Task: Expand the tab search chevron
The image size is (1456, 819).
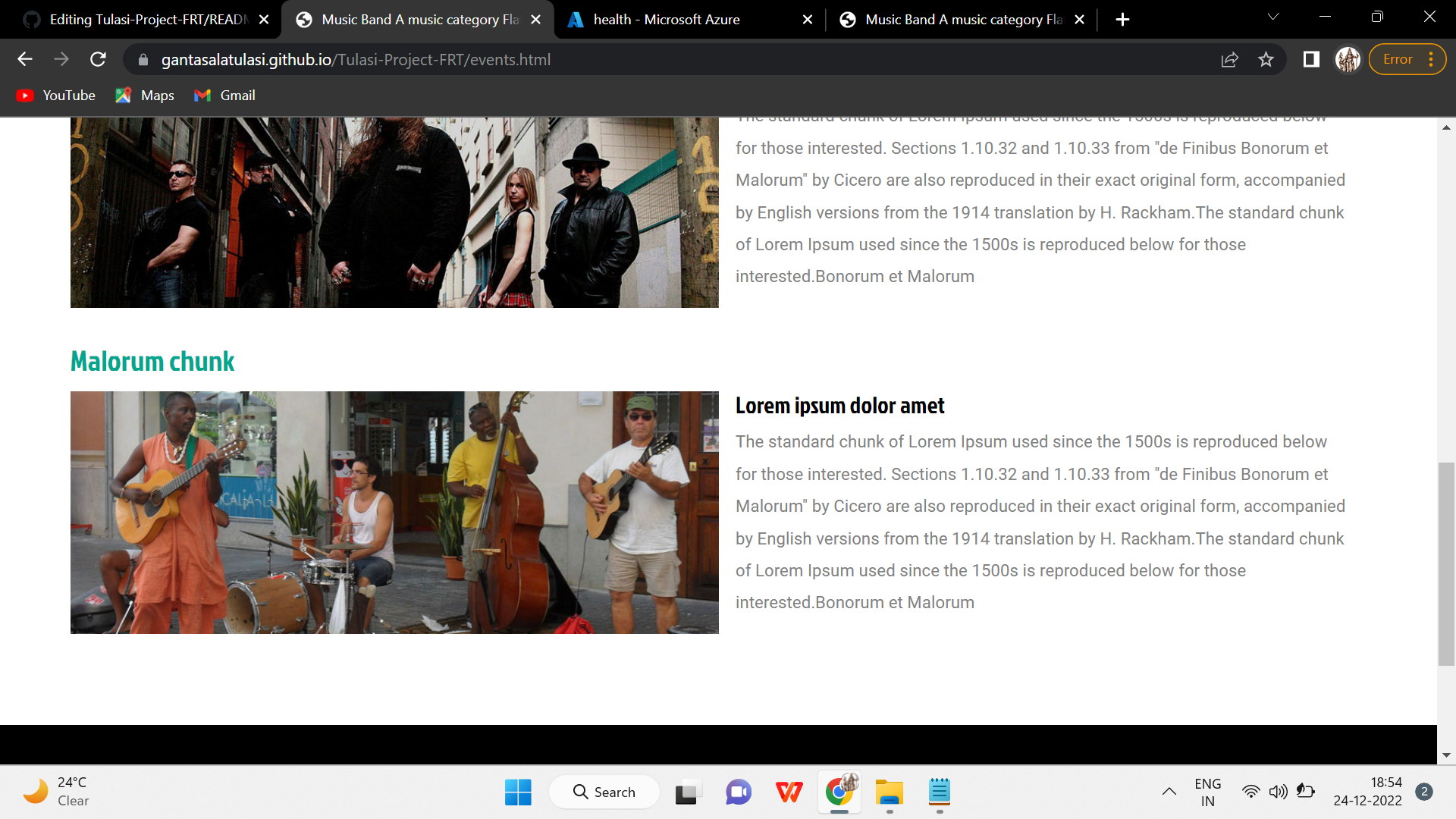Action: pos(1273,17)
